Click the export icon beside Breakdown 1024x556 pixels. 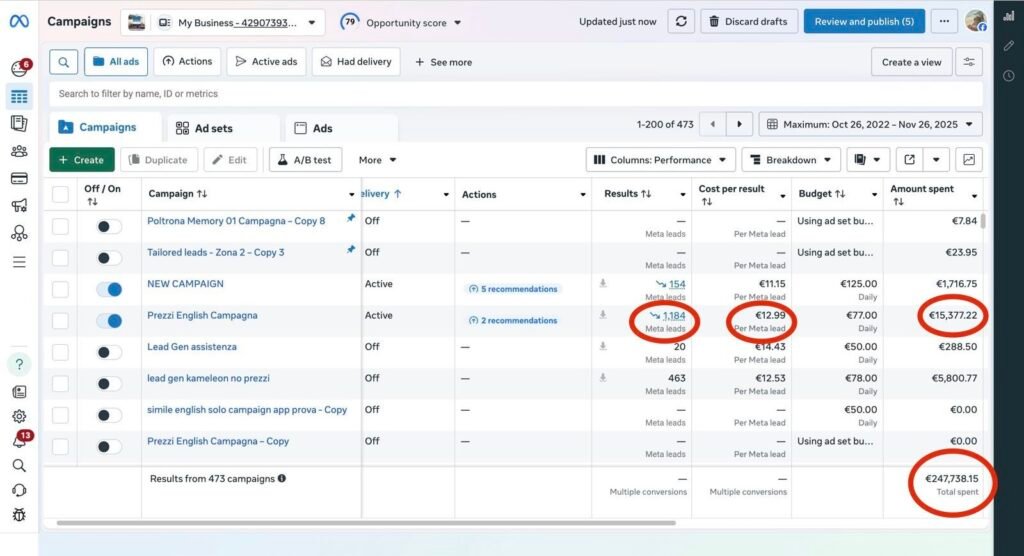click(x=909, y=160)
